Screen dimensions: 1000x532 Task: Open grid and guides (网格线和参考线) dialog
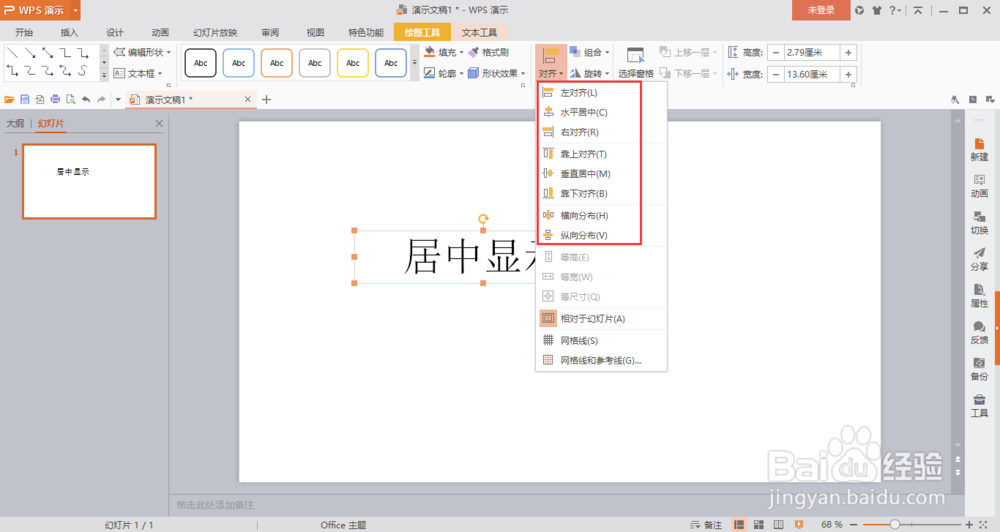point(601,360)
